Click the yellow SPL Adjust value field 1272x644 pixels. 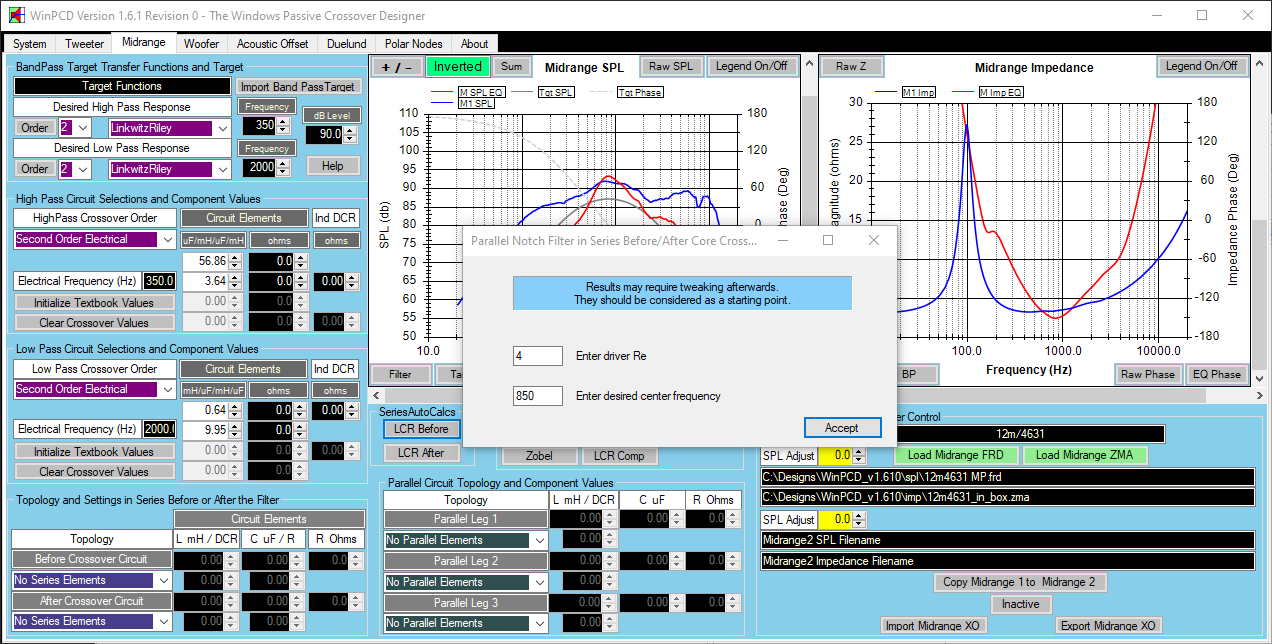tap(834, 456)
